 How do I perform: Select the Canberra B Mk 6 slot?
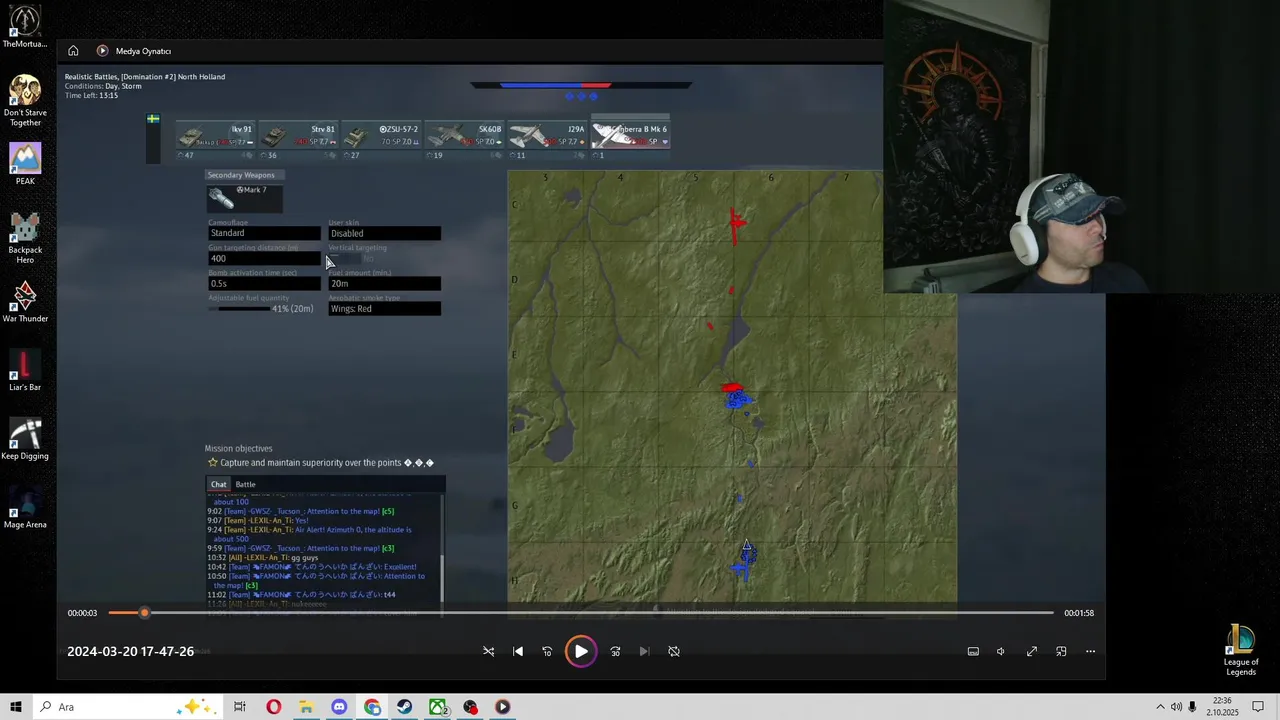630,136
